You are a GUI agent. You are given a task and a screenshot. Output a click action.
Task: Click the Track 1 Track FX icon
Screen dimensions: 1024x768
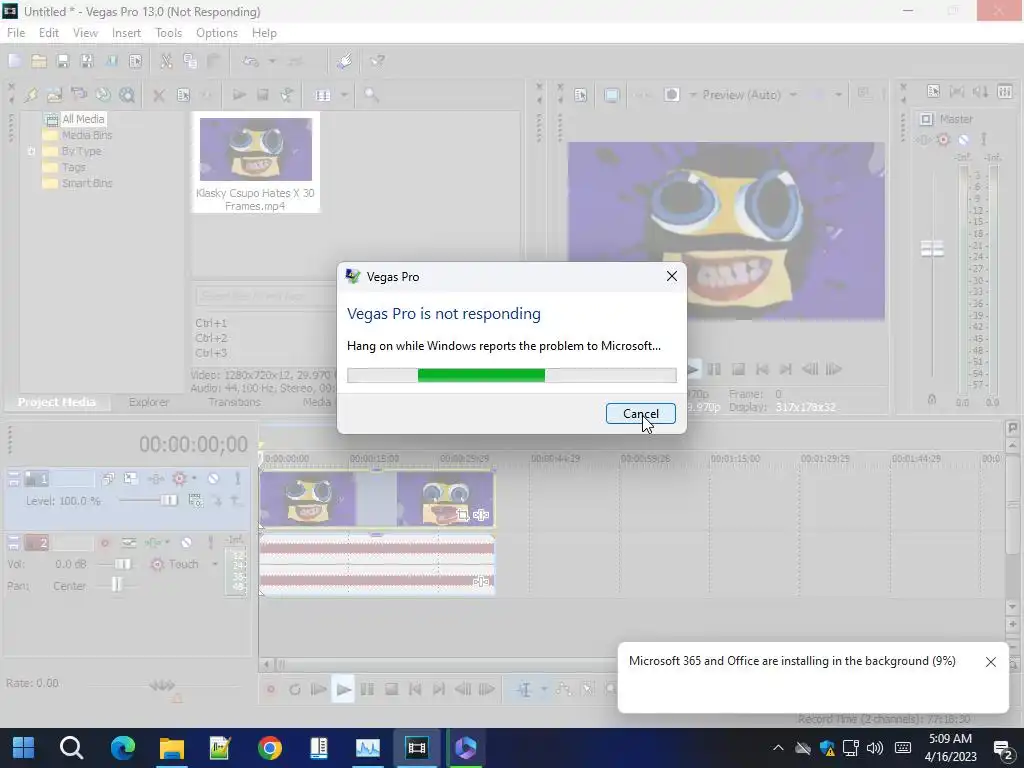pyautogui.click(x=156, y=479)
